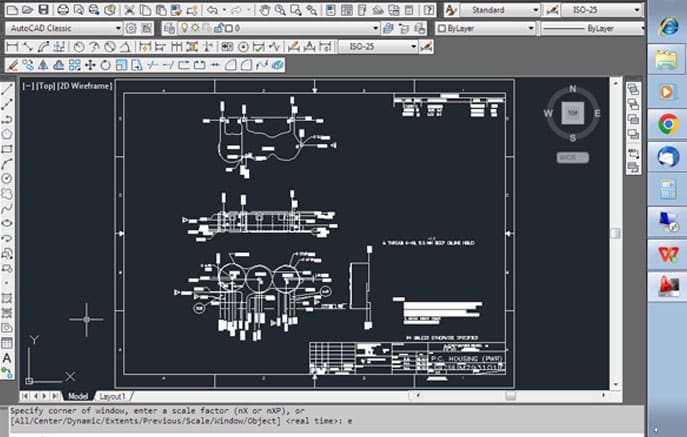
Task: Open the Help question mark icon
Action: [x=428, y=10]
